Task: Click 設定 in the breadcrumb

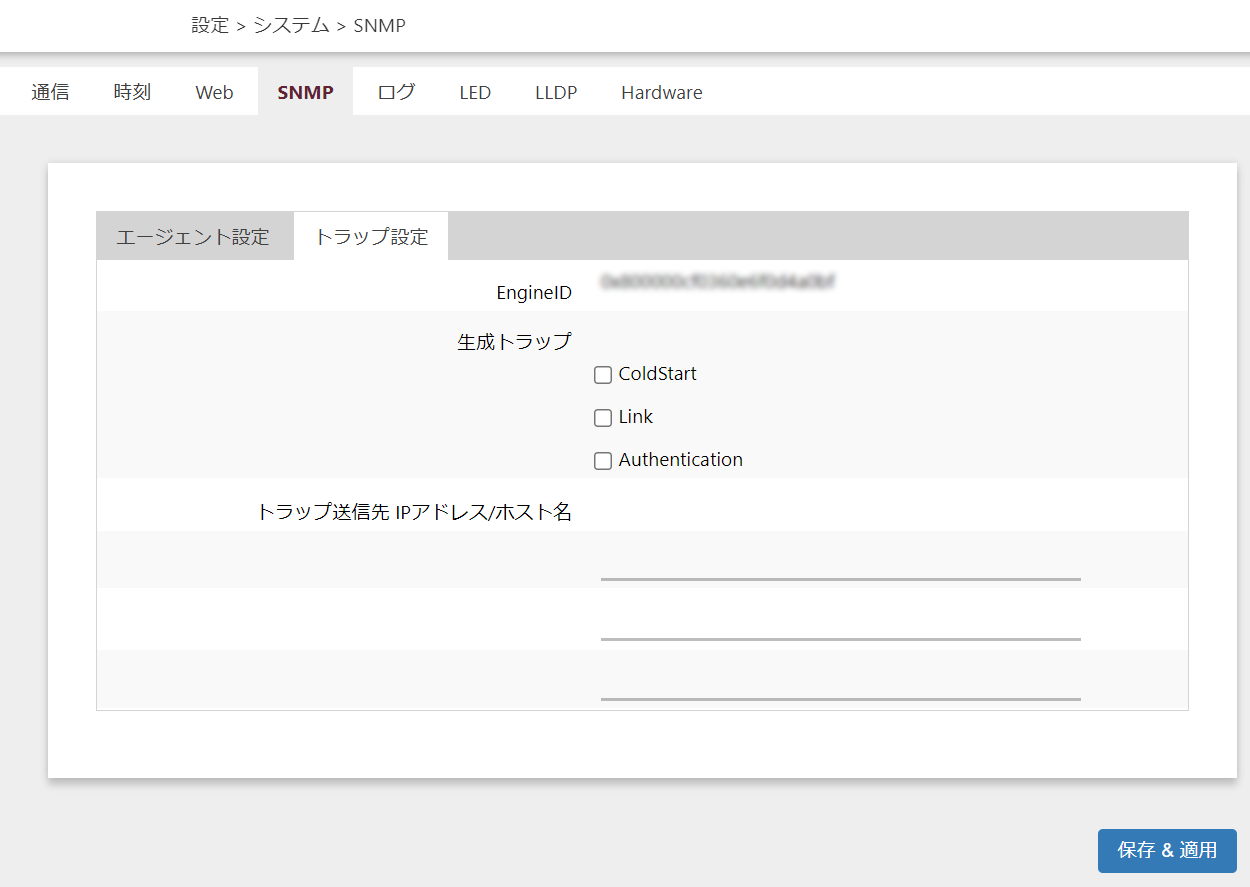Action: (210, 26)
